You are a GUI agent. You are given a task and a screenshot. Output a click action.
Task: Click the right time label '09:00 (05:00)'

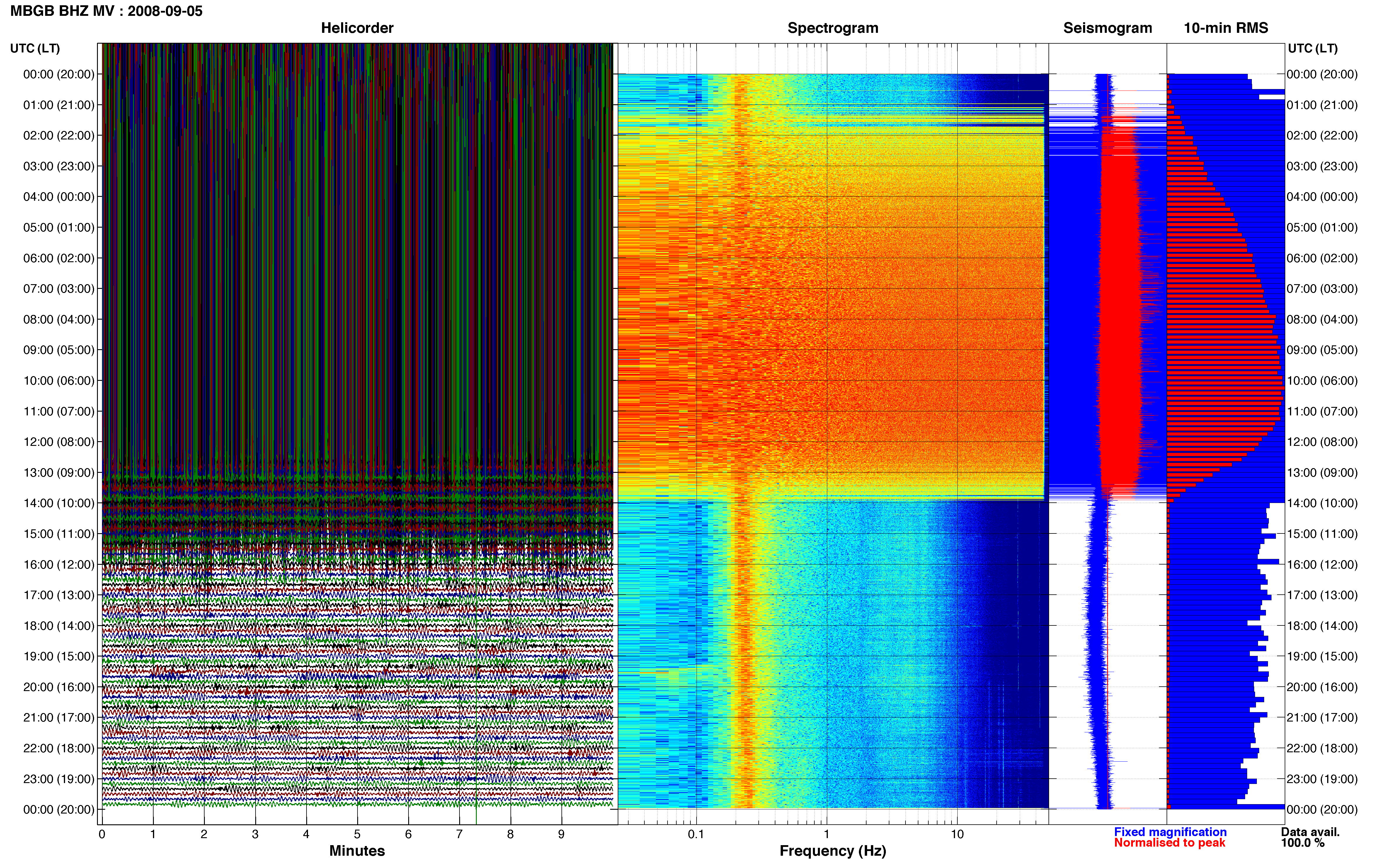[x=1322, y=350]
